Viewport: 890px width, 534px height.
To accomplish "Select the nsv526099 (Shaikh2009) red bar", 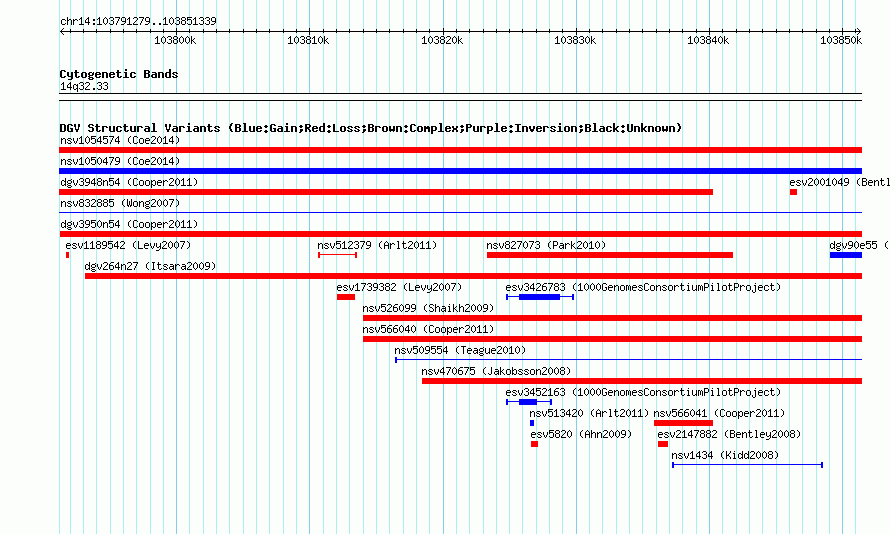I will coord(612,318).
